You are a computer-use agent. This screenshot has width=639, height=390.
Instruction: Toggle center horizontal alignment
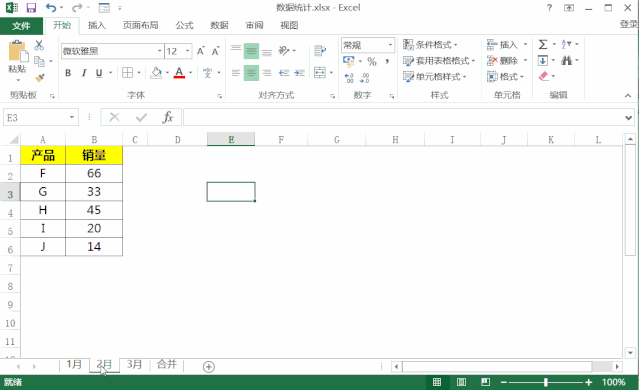point(251,73)
